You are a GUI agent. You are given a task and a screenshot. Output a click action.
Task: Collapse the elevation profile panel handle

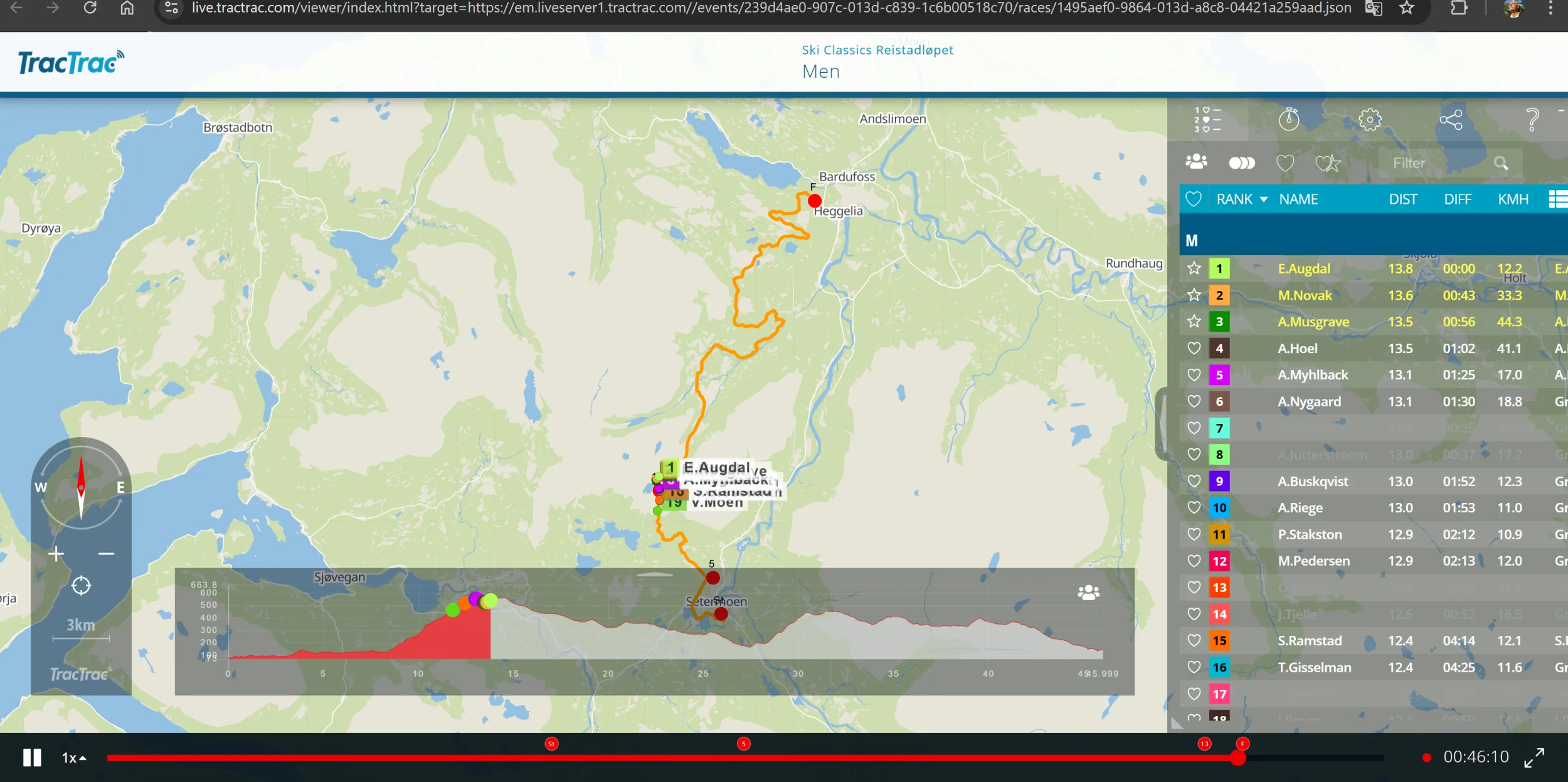coord(654,574)
